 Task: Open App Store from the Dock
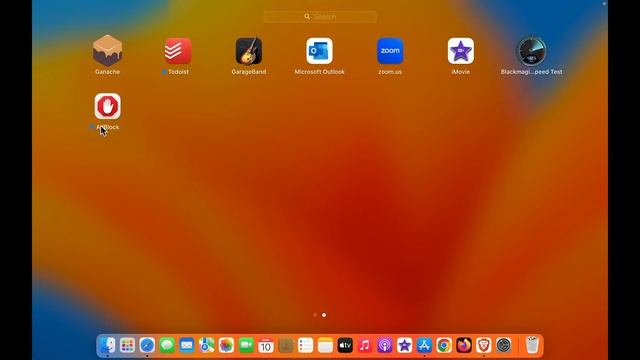pos(424,345)
